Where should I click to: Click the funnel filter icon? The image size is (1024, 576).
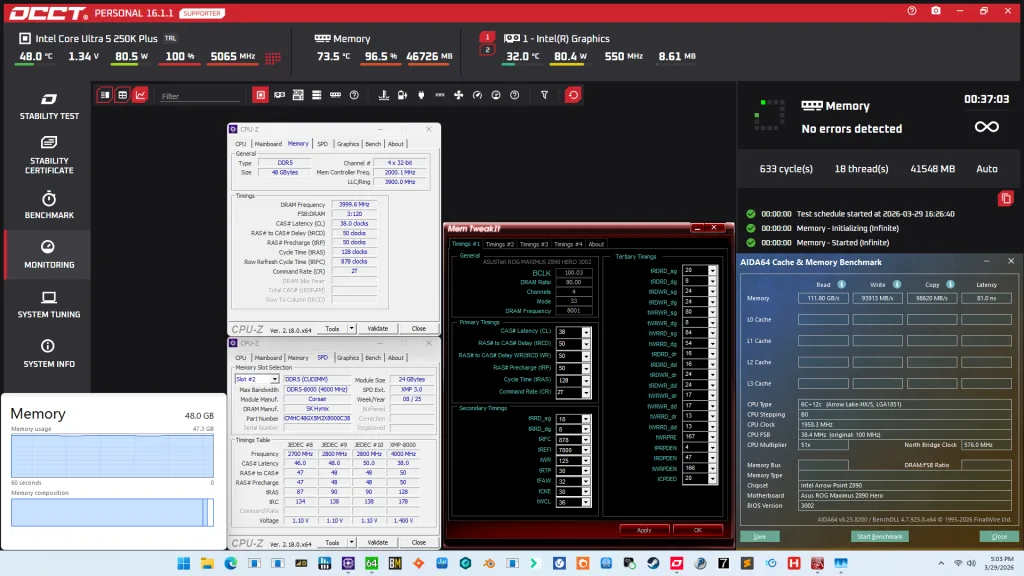pos(544,95)
